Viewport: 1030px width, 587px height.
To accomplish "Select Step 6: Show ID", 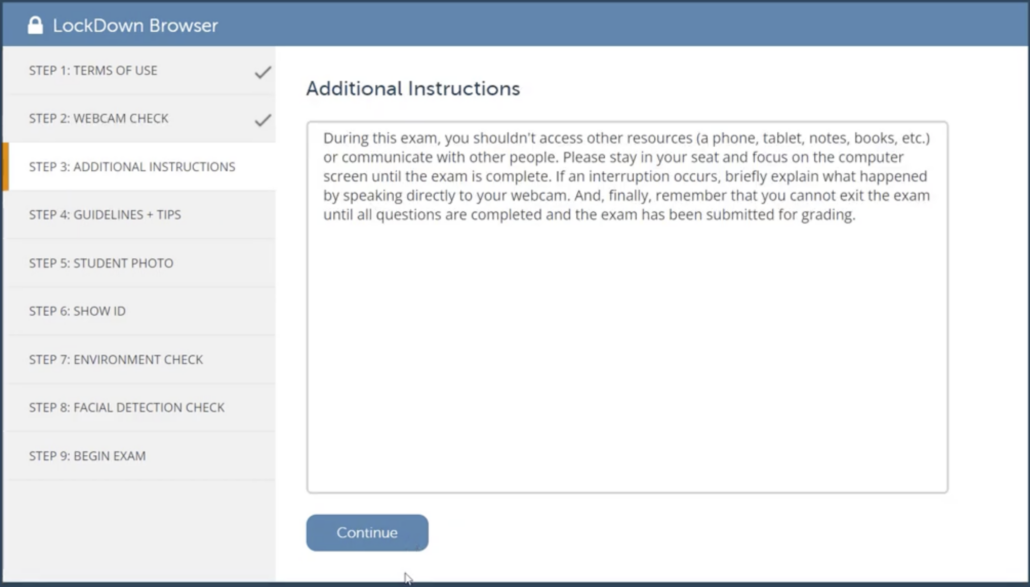I will click(139, 311).
